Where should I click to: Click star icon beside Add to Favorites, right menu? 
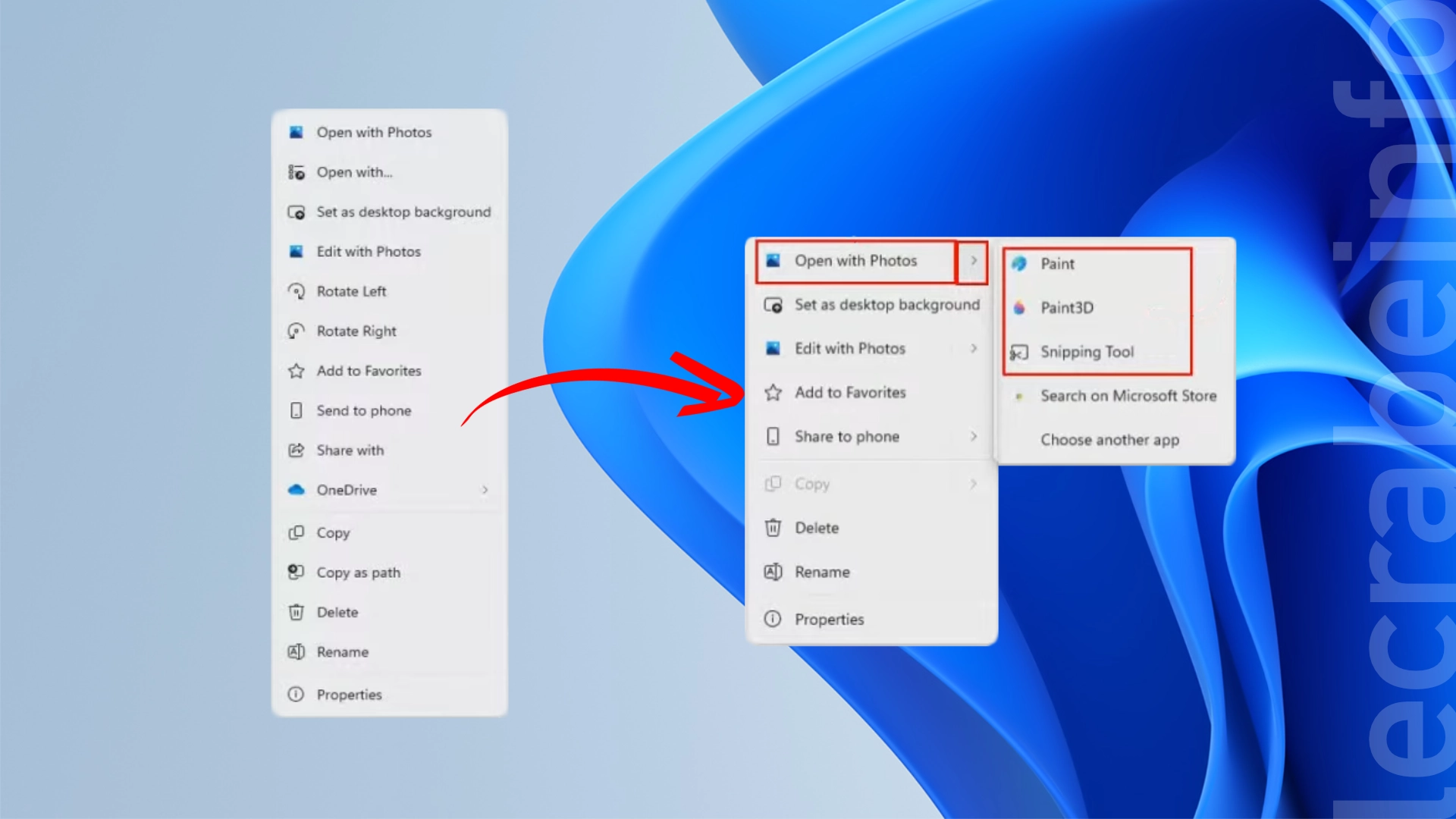(x=773, y=393)
